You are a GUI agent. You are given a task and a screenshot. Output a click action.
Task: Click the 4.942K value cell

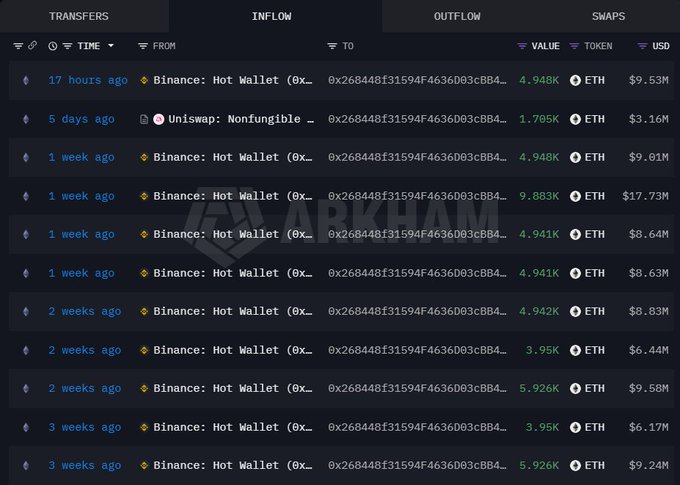coord(539,311)
